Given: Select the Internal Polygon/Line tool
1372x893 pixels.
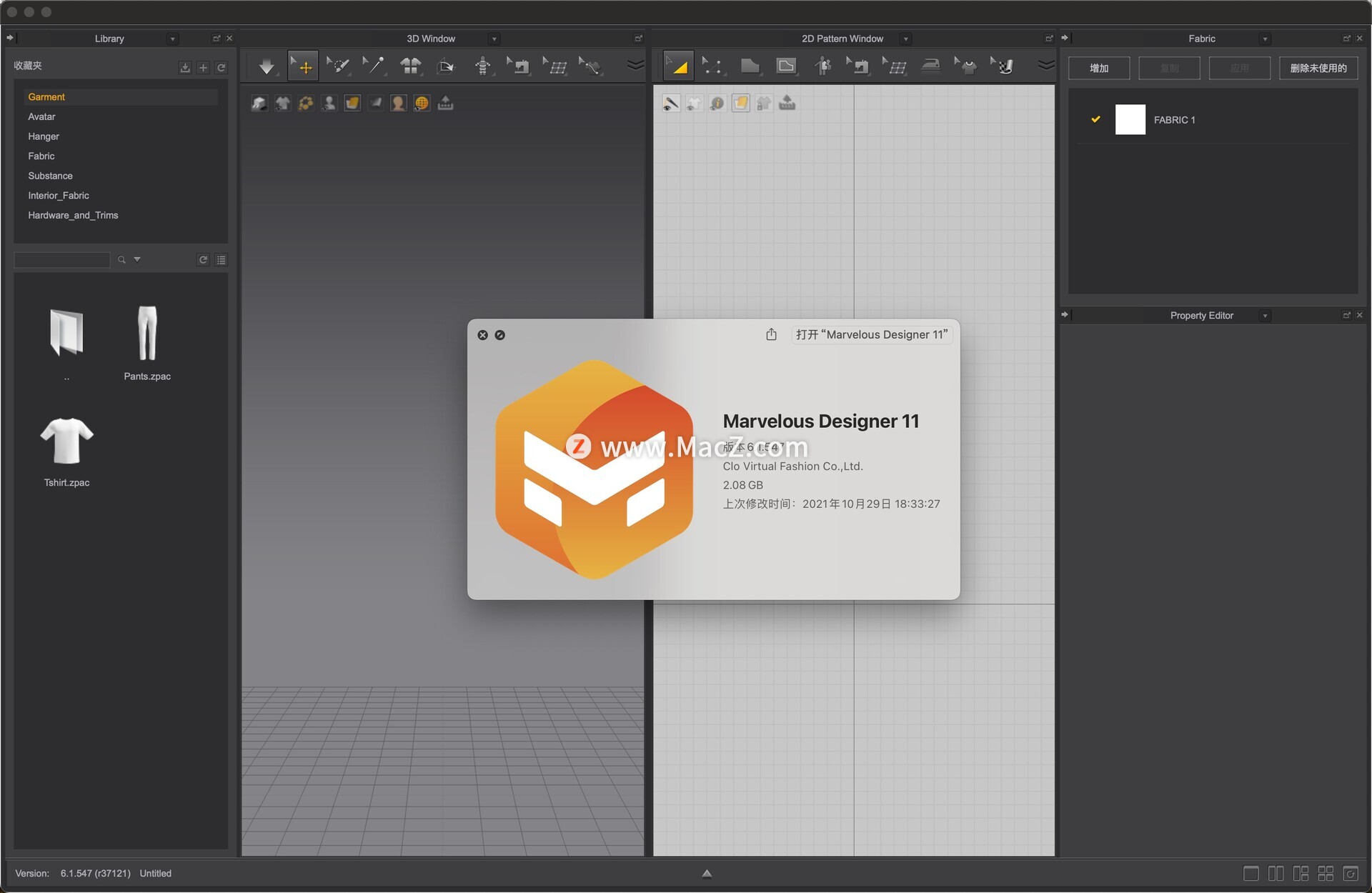Looking at the screenshot, I should (x=786, y=66).
